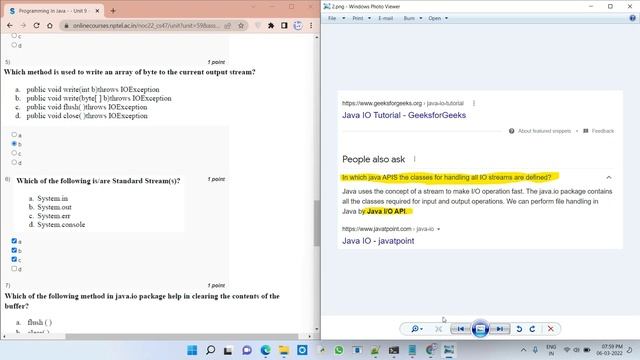Click 'System.console' answer text

click(61, 224)
